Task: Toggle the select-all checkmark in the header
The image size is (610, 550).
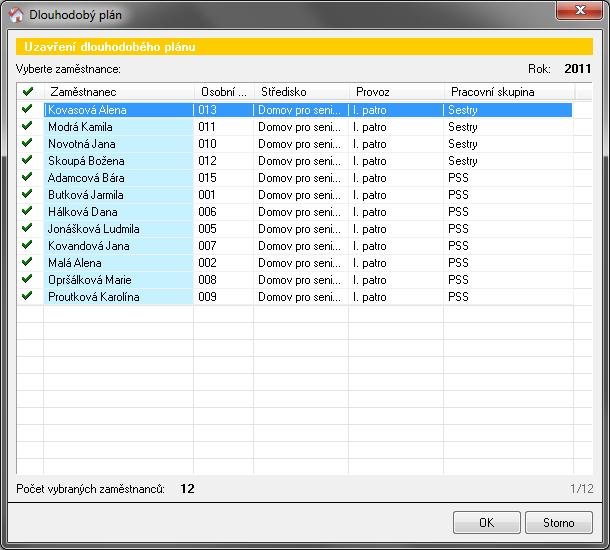Action: point(28,92)
